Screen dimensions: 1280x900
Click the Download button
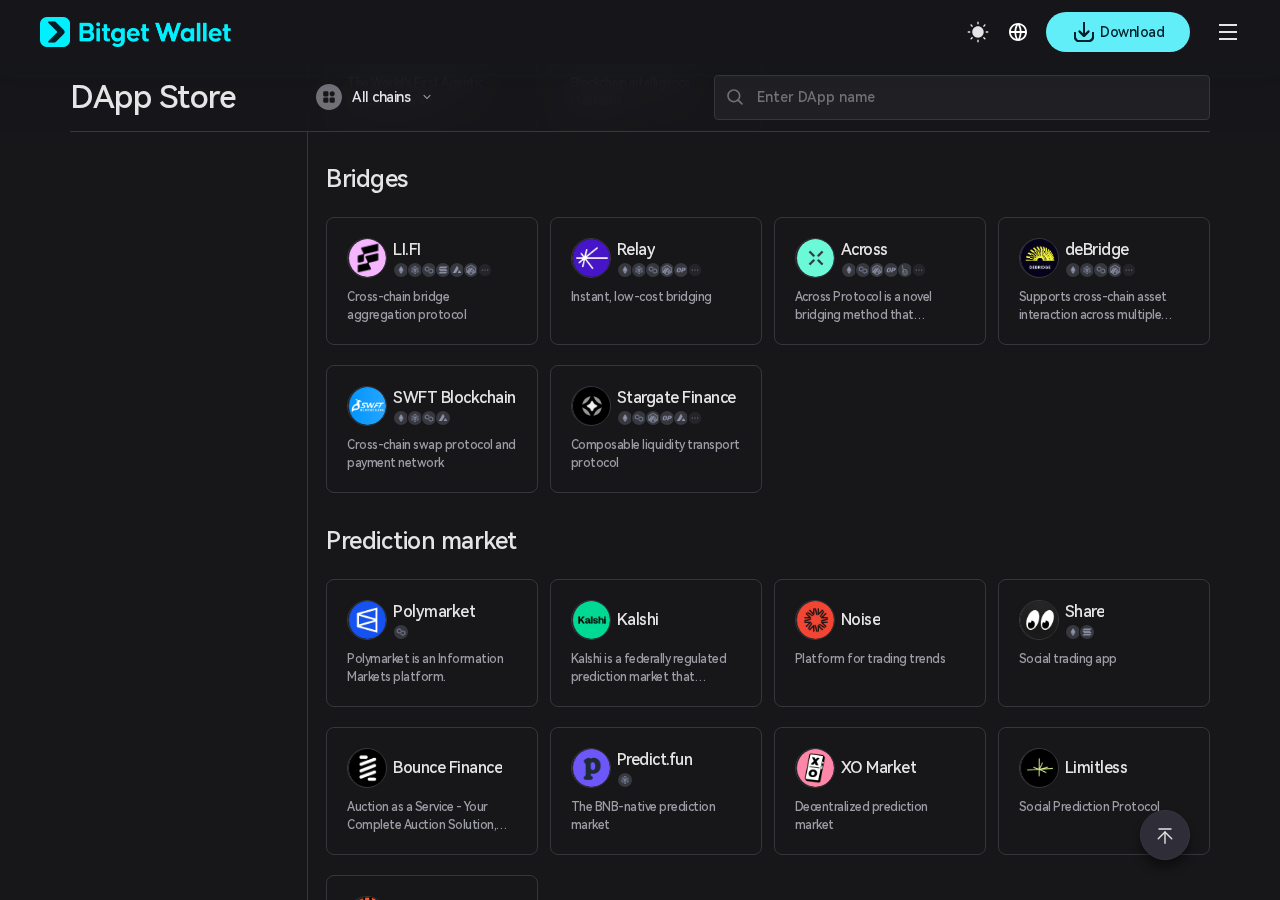[x=1118, y=32]
